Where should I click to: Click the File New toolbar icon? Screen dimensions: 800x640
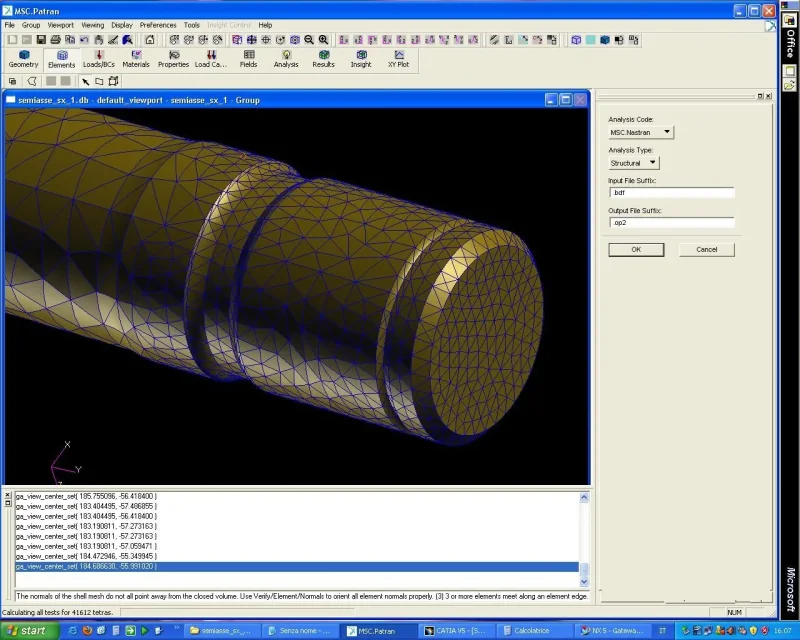click(12, 40)
